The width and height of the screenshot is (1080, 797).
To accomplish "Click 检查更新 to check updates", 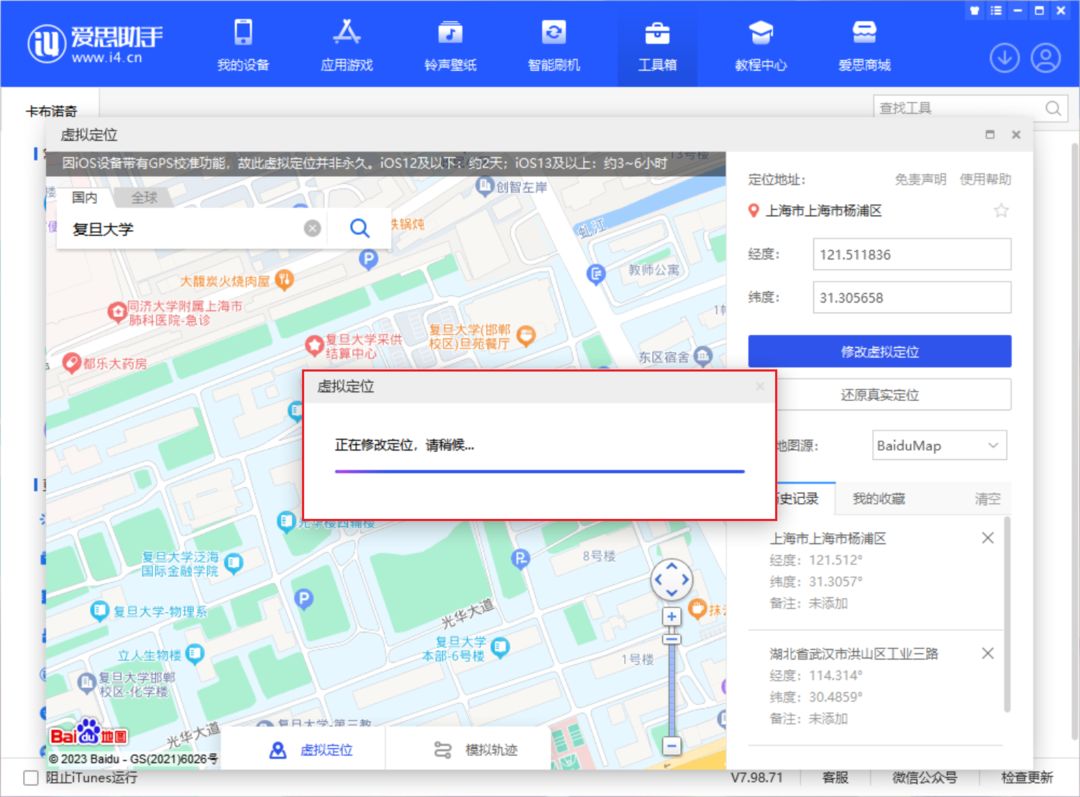I will [x=1027, y=778].
